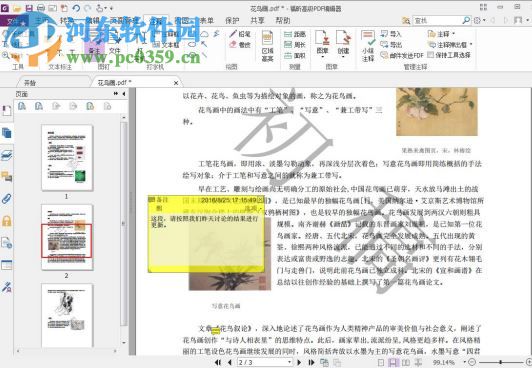Open the 帮助 help ribbon tab
Screen dimensions: 532x368
(283, 20)
